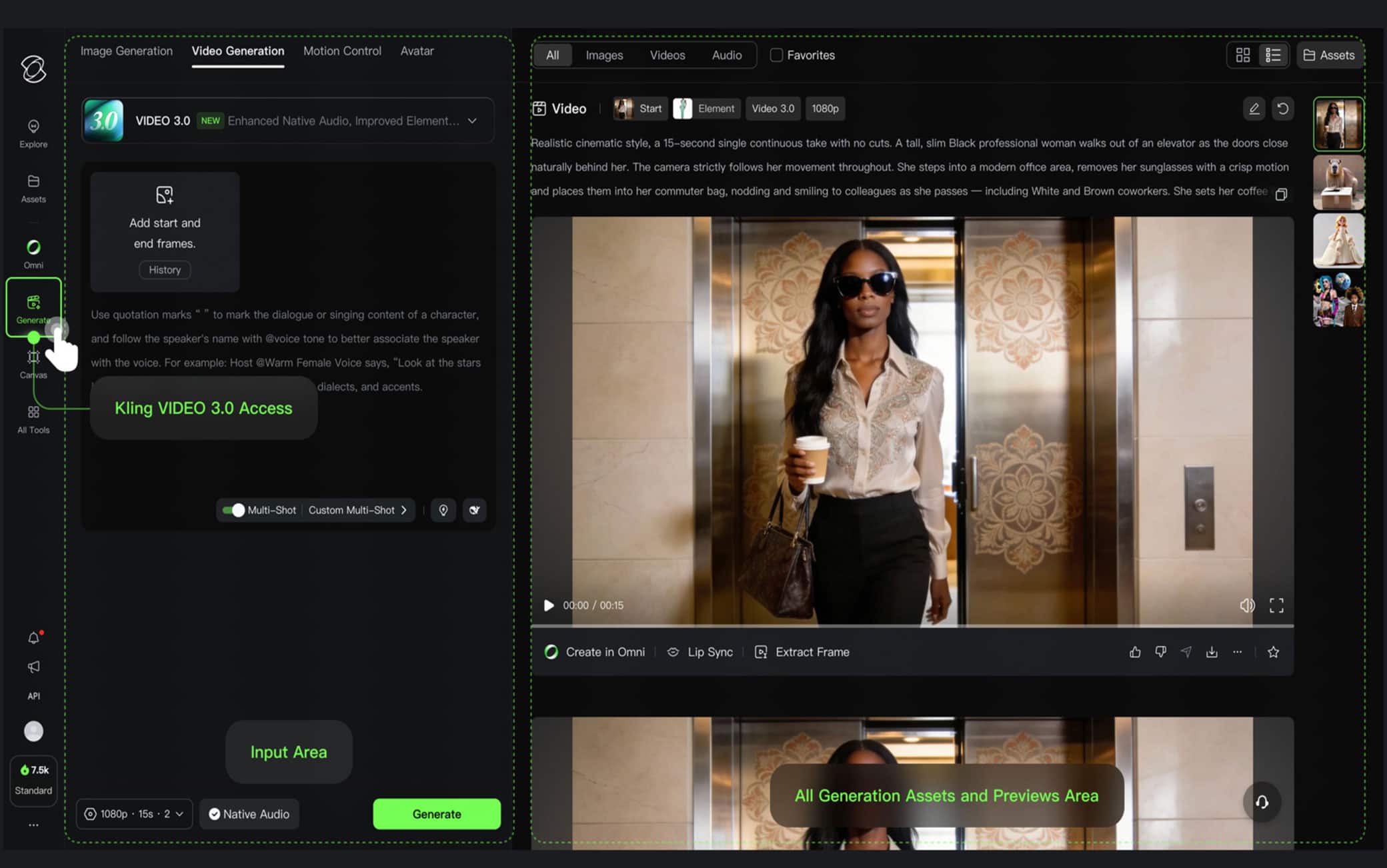Open the 1080p 15s settings dropdown
Screen dimensions: 1387x868
[134, 814]
